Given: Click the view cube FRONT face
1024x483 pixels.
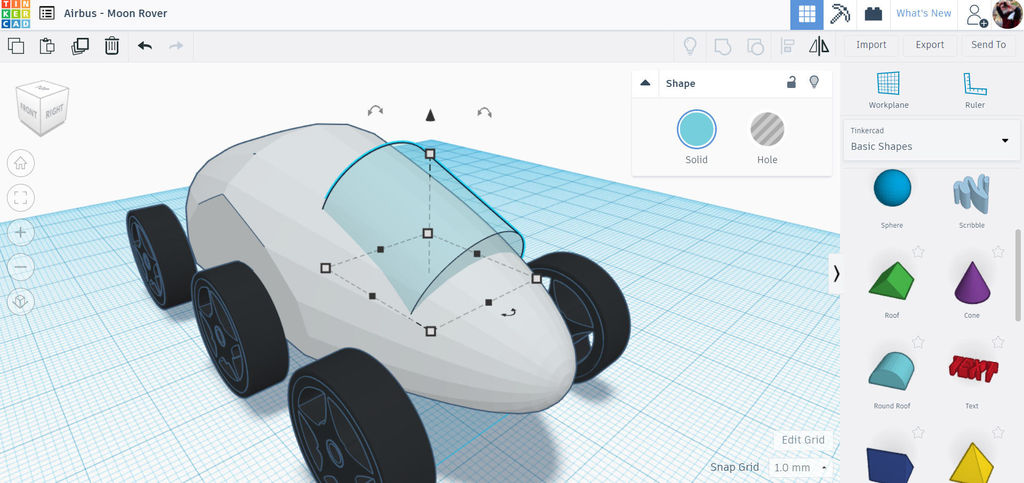Looking at the screenshot, I should coord(29,109).
